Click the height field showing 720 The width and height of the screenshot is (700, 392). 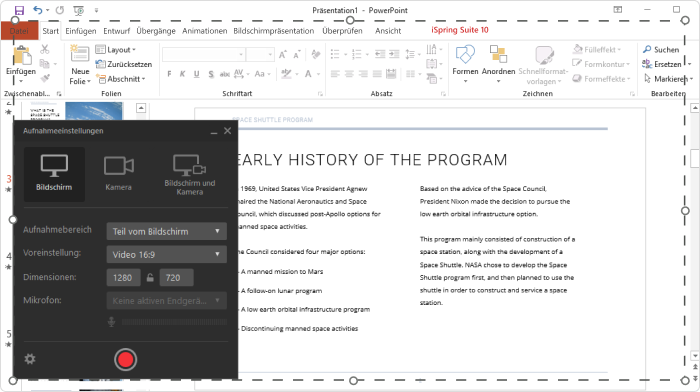(x=176, y=278)
